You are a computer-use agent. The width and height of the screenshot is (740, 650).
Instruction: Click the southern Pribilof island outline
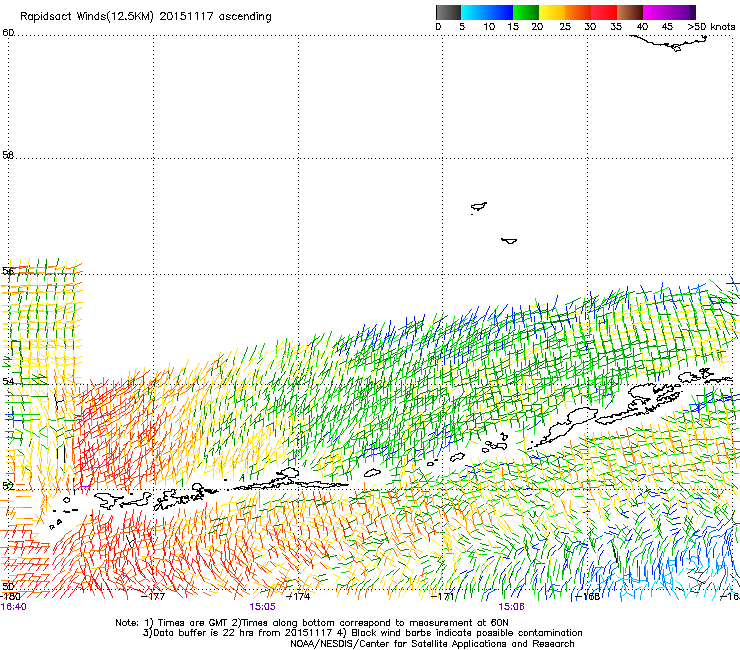pyautogui.click(x=509, y=241)
